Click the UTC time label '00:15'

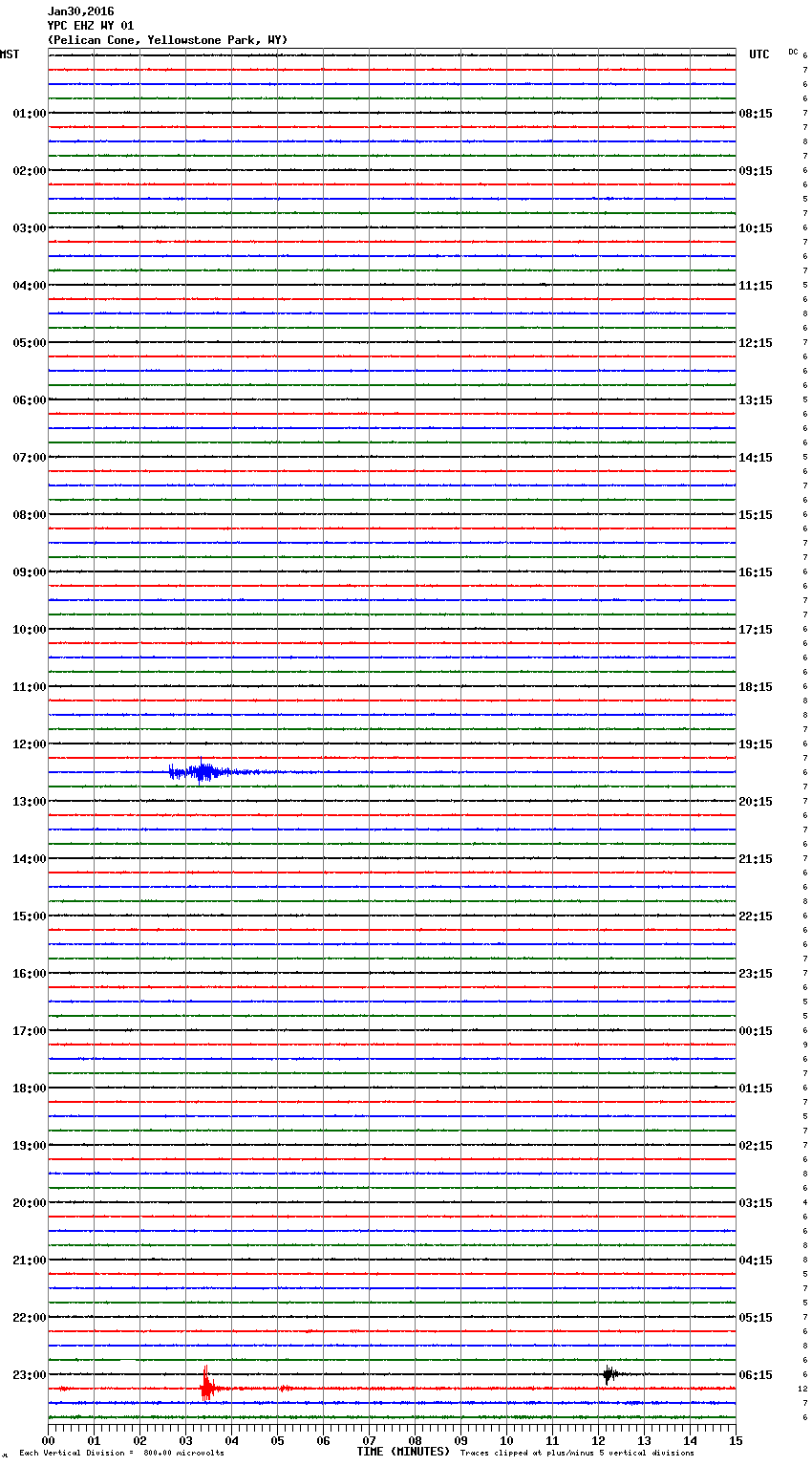[756, 1031]
